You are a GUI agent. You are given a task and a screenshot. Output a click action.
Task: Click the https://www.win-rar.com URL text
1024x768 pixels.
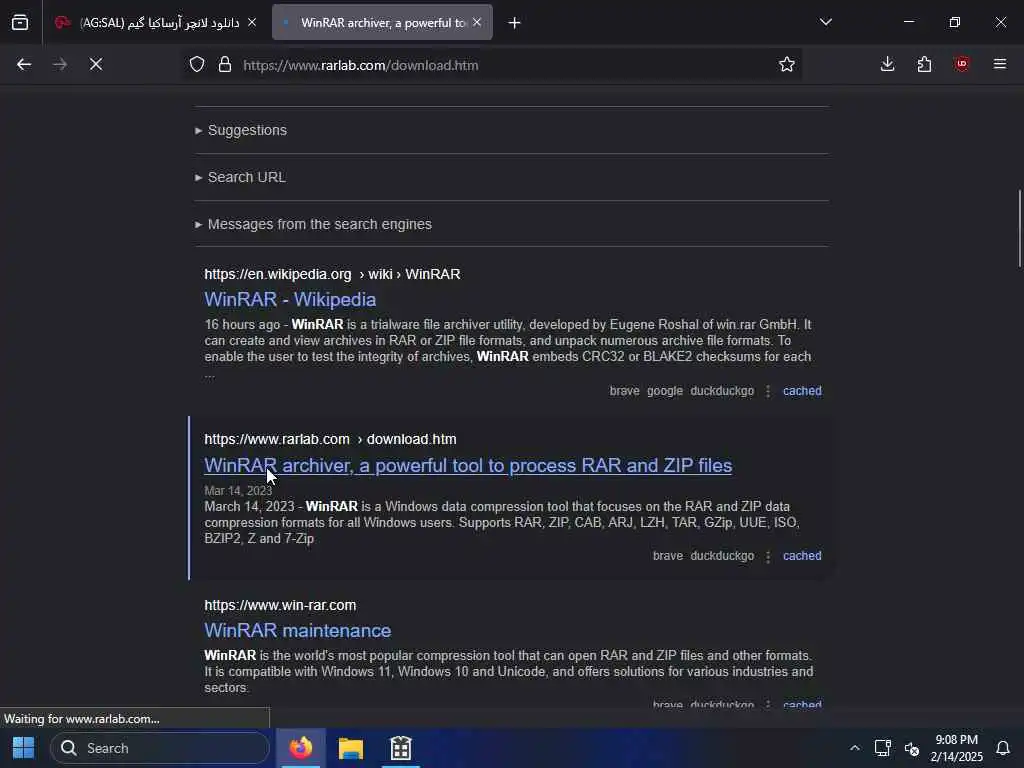click(x=280, y=605)
